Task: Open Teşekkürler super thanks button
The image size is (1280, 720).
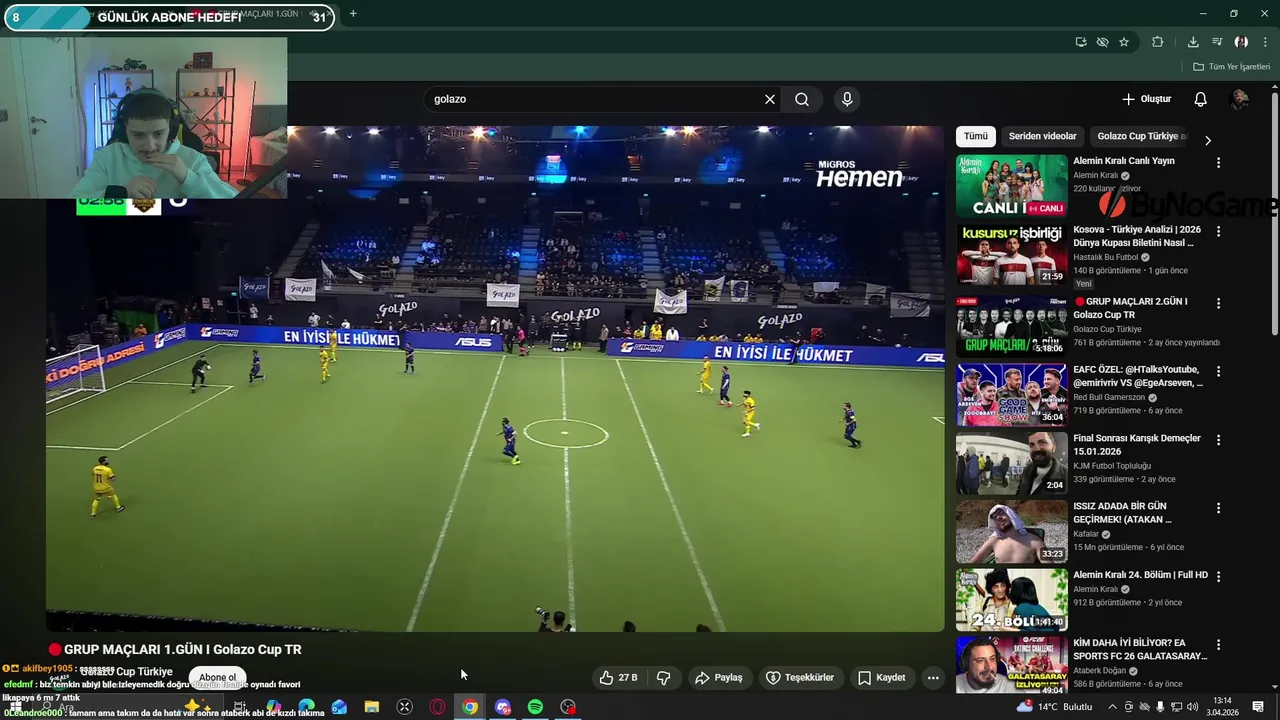Action: pos(799,677)
